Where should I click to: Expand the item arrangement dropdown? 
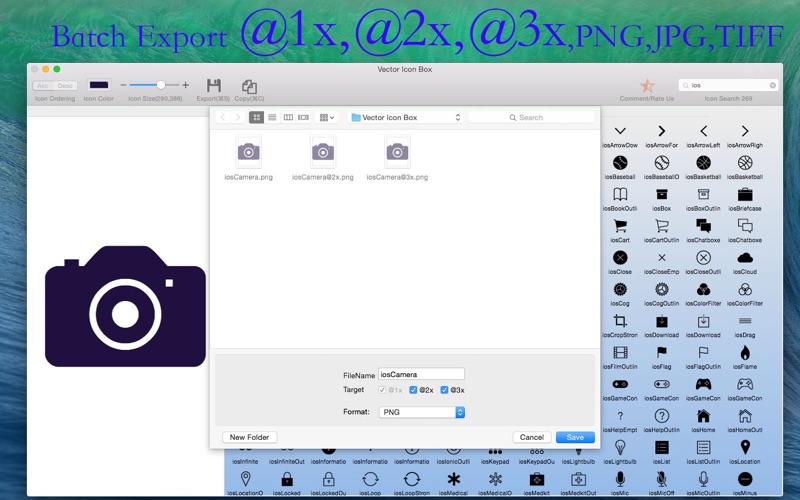tap(327, 117)
